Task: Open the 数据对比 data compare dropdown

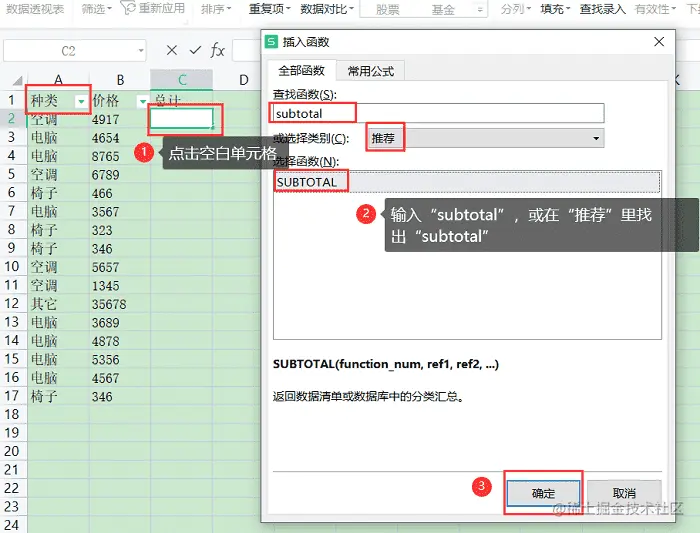Action: click(327, 8)
